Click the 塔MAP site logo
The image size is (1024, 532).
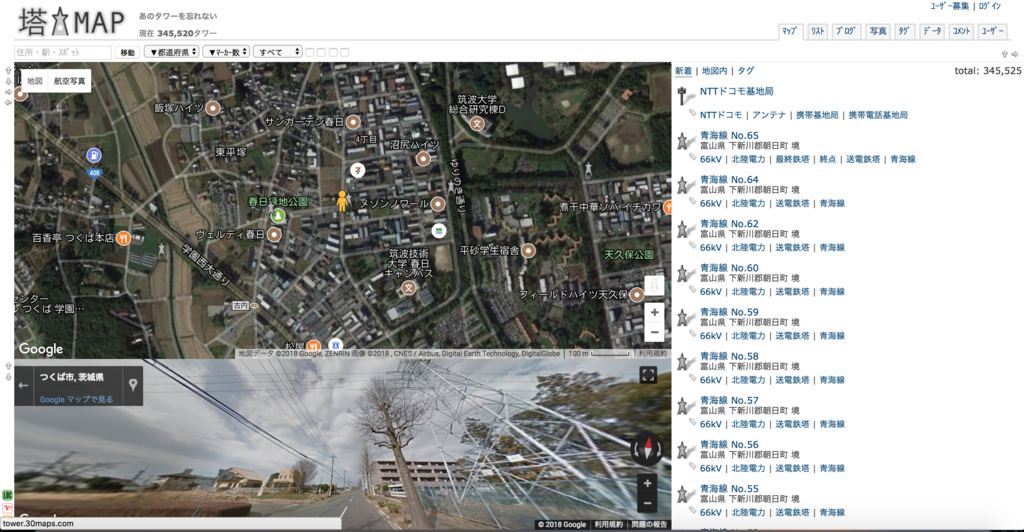(x=71, y=23)
